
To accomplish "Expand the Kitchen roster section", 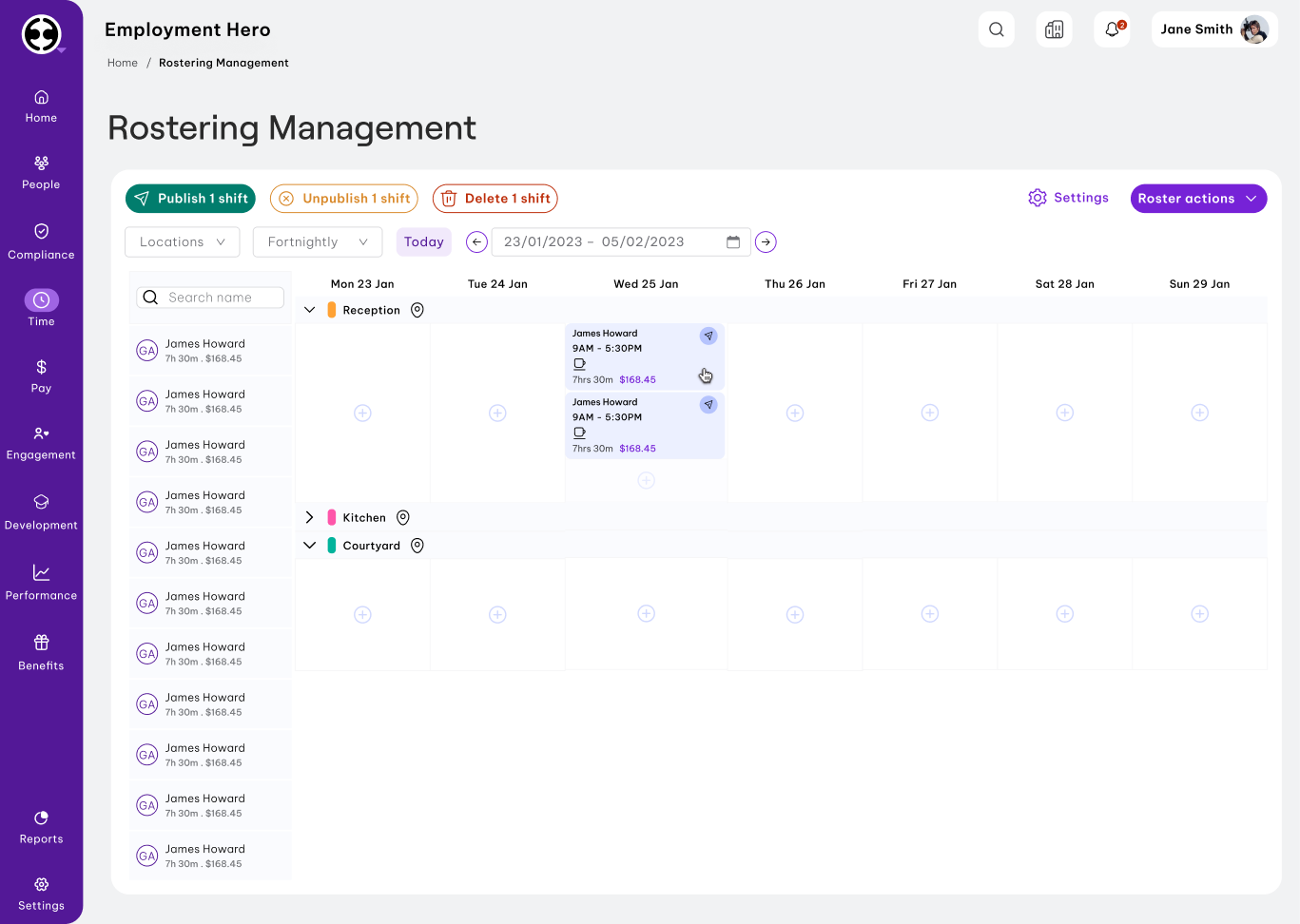I will tap(309, 518).
